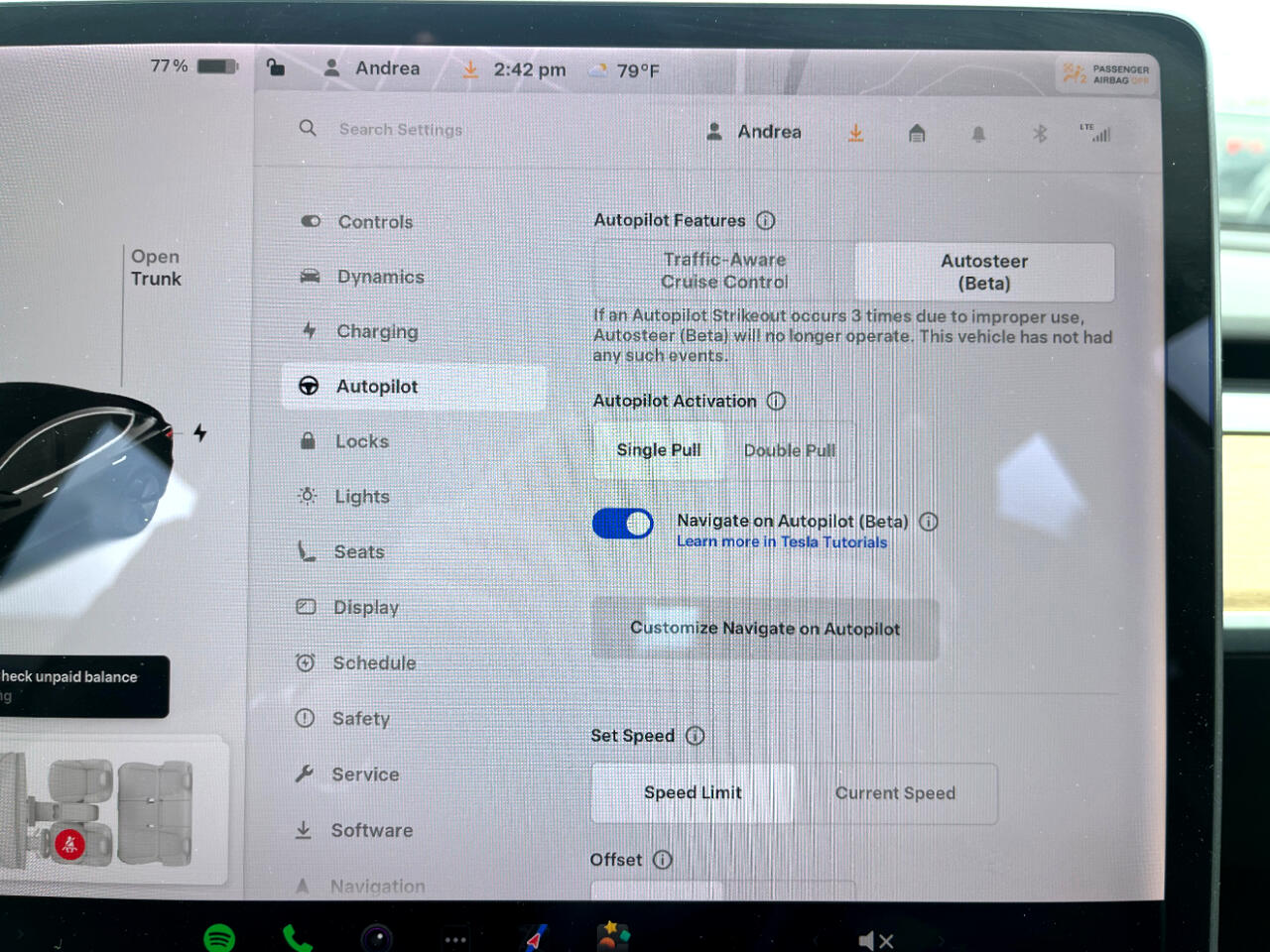1270x952 pixels.
Task: Open the all-apps three-dot menu
Action: (455, 939)
